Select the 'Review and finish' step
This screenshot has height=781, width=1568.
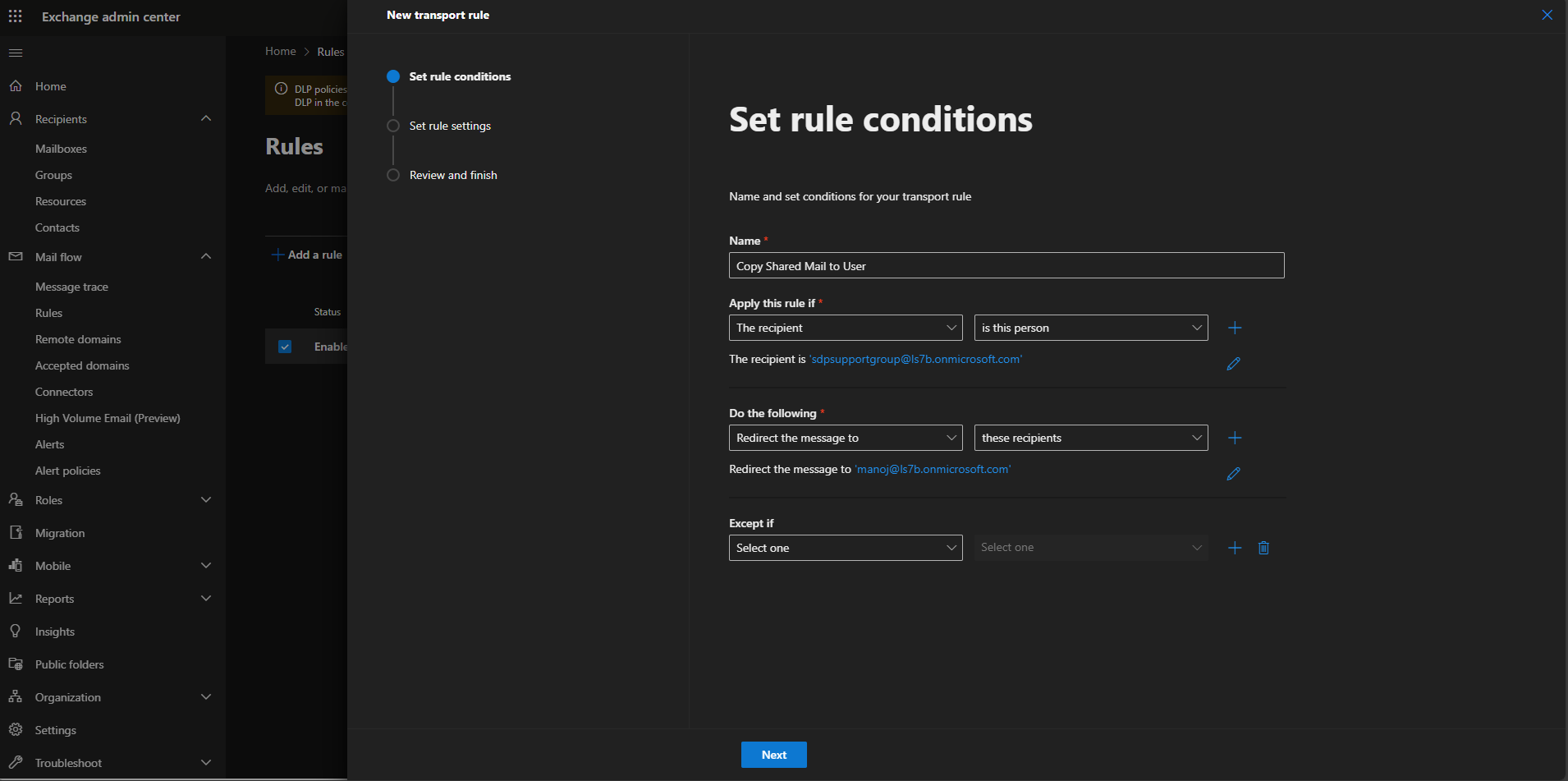coord(452,175)
